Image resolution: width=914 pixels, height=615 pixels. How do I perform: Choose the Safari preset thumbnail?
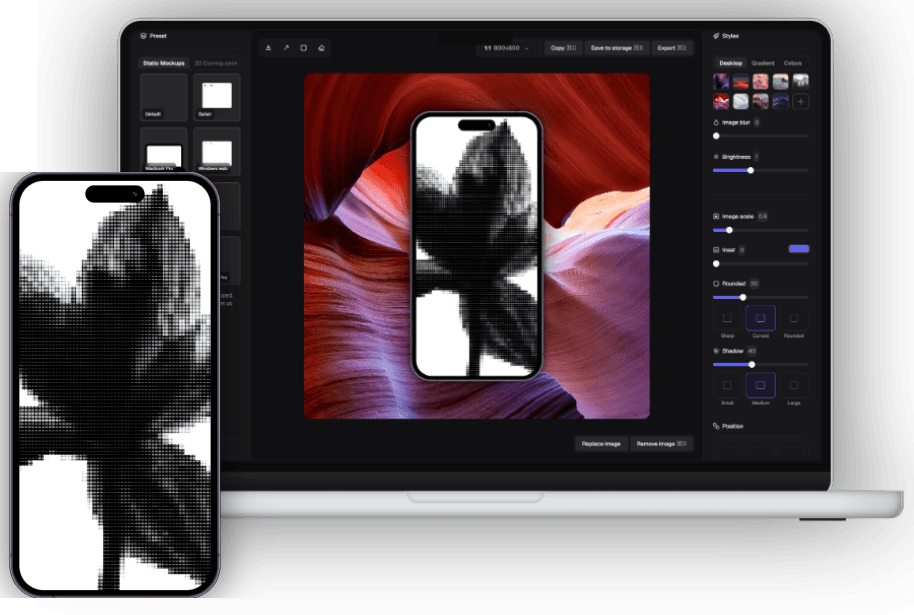[x=216, y=97]
